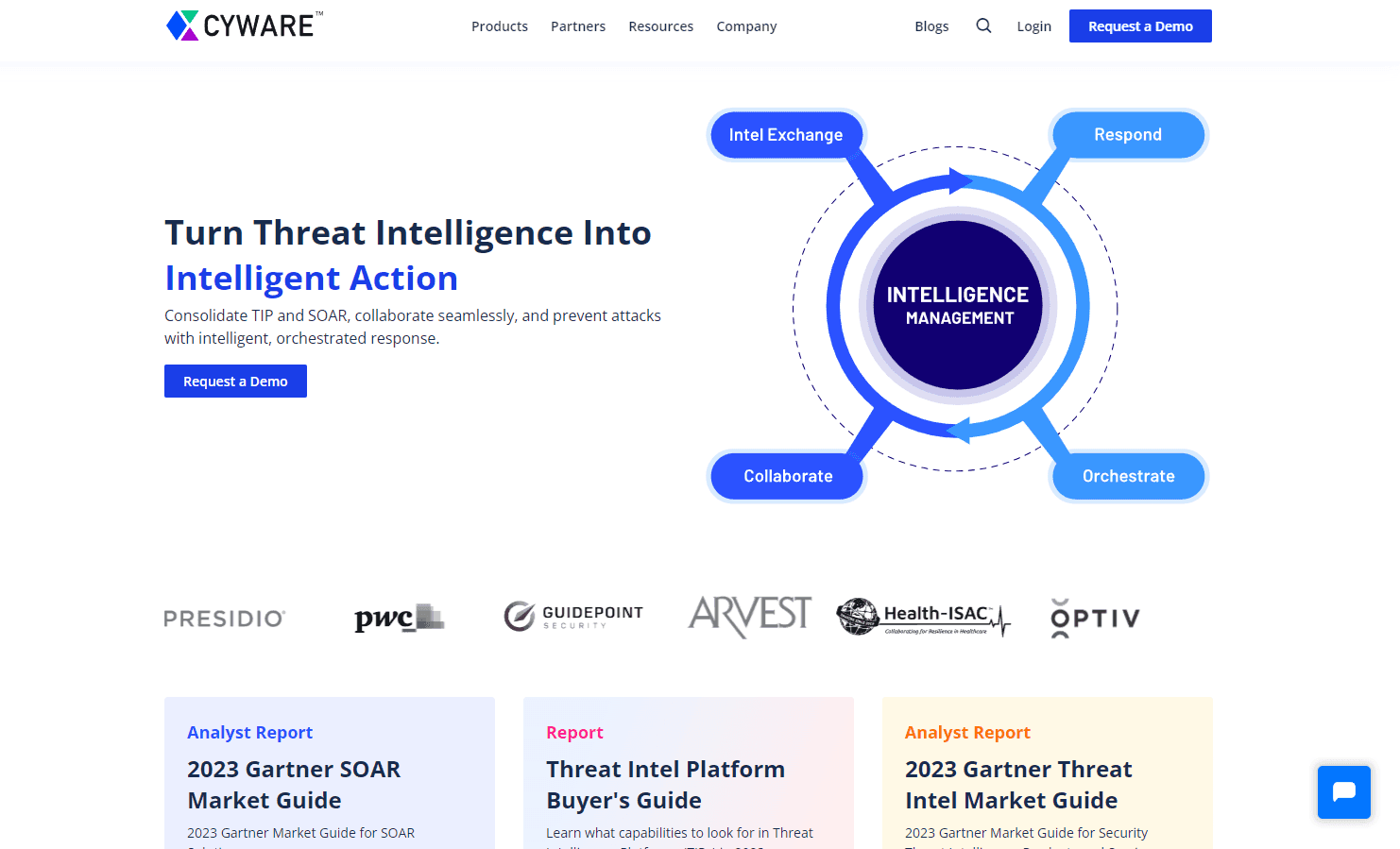Click the Login link
Viewport: 1400px width, 849px height.
click(1034, 26)
